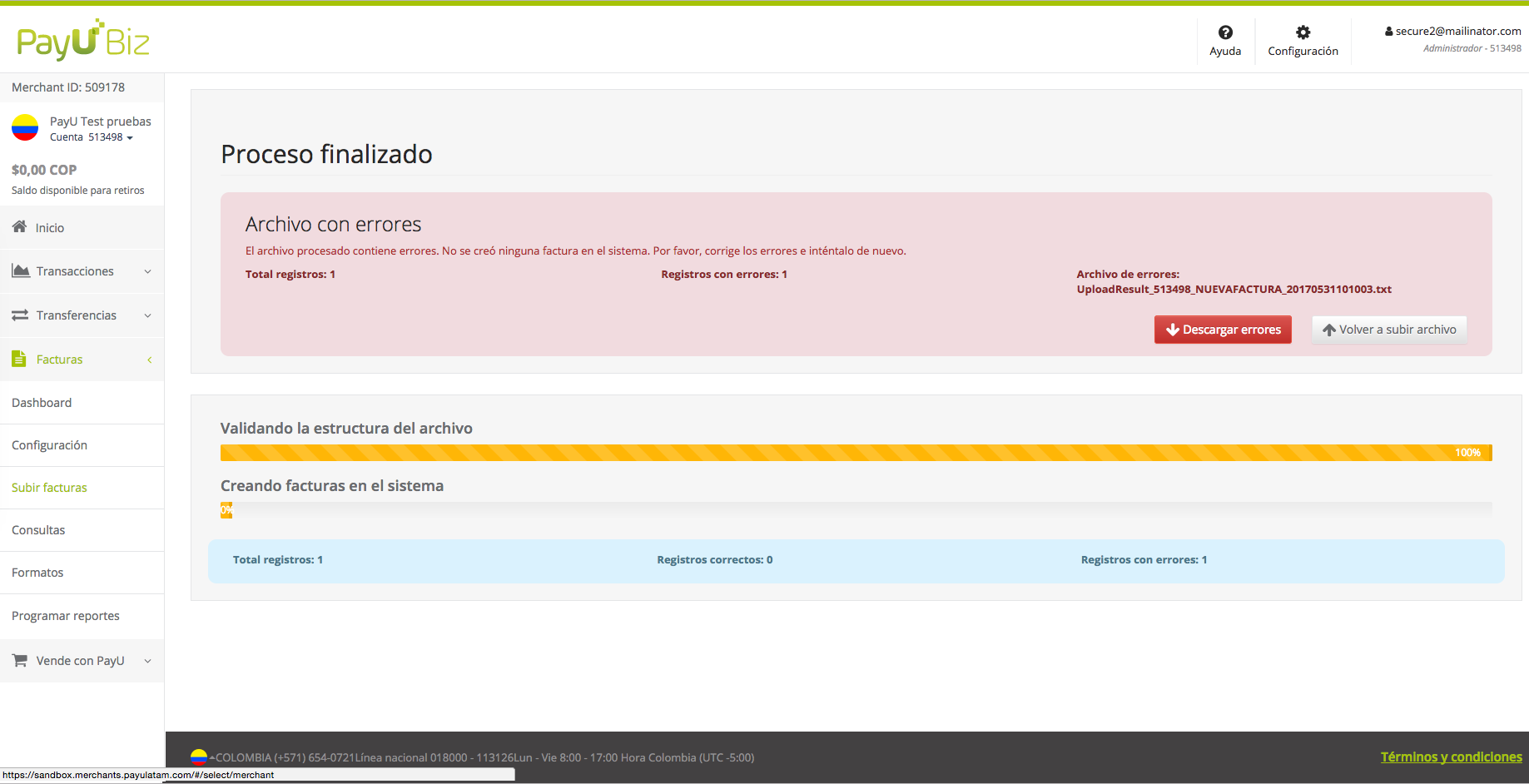This screenshot has width=1529, height=784.
Task: Click the Facturas document icon
Action: click(19, 360)
